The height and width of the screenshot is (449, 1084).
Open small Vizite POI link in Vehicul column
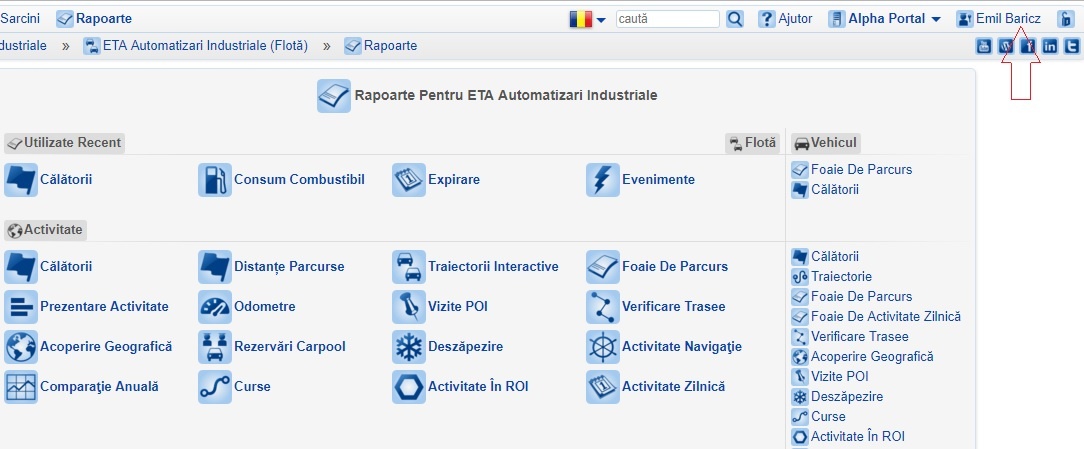(830, 377)
